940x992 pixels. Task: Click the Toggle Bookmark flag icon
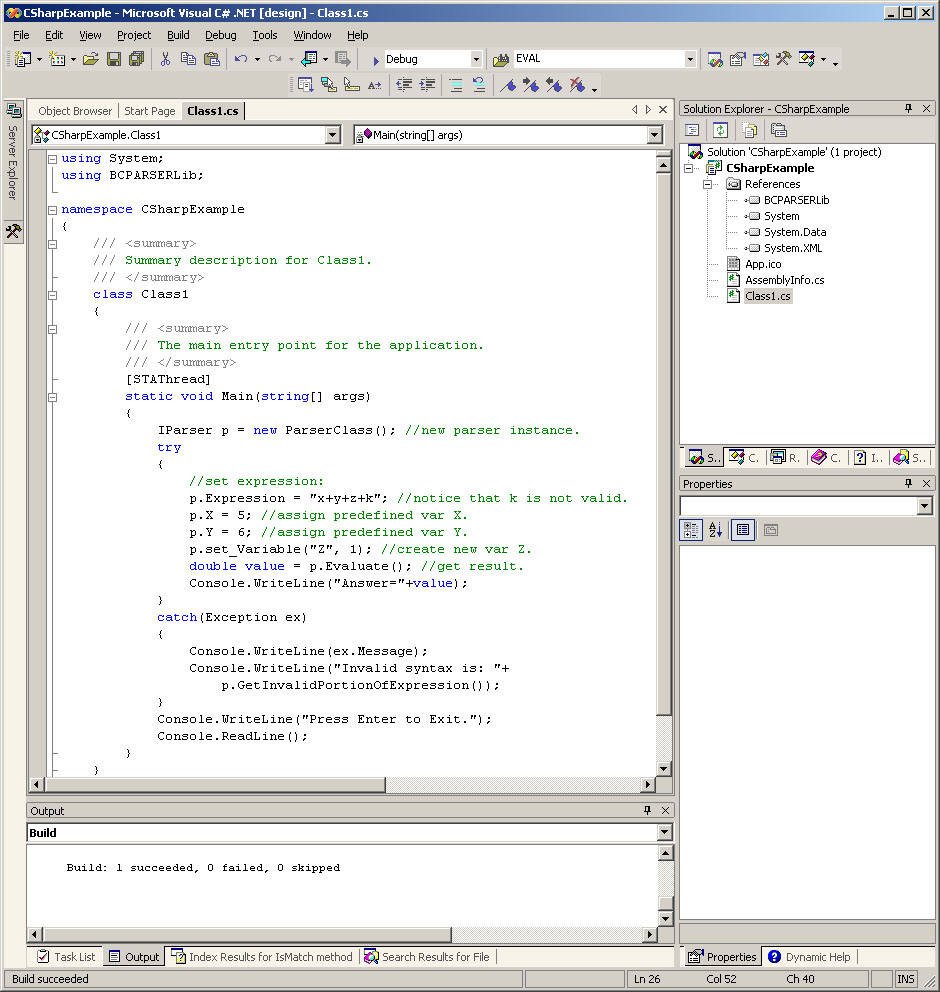point(509,85)
